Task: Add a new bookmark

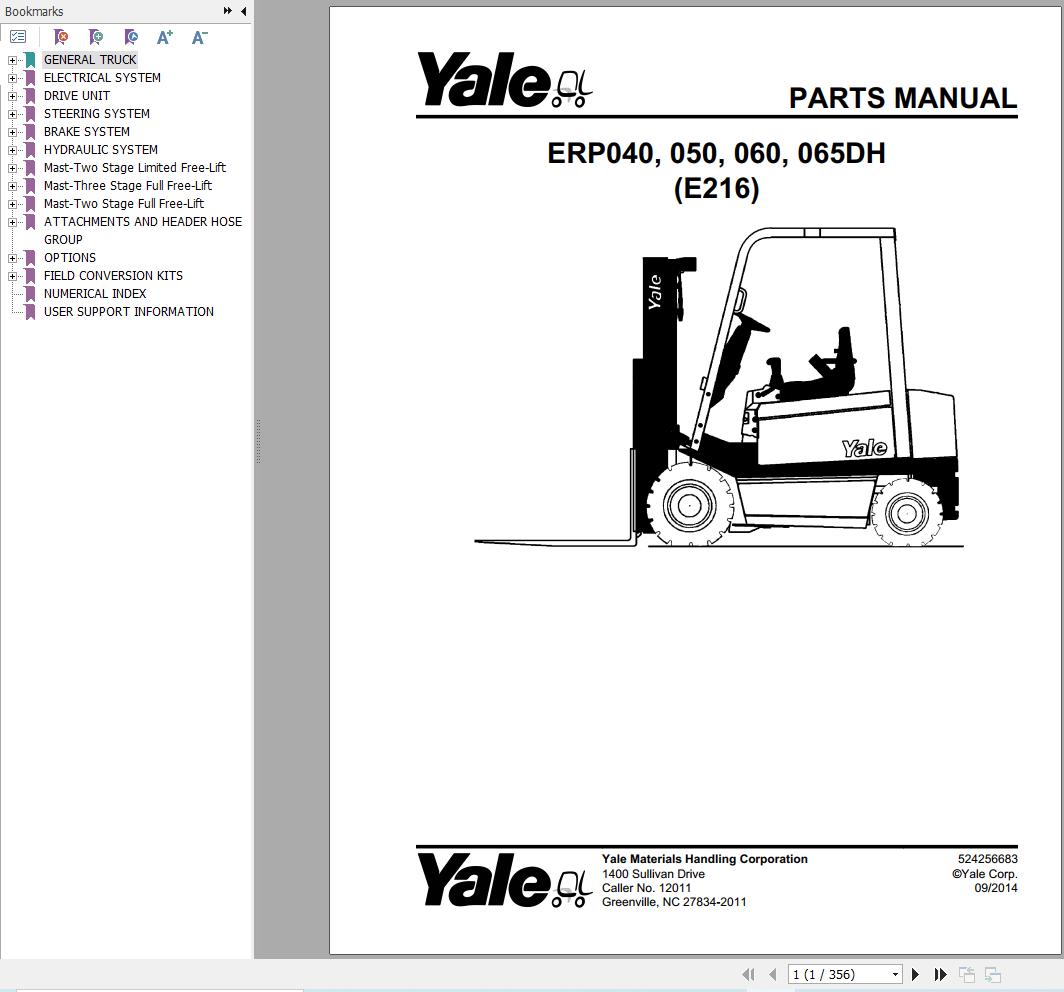Action: tap(96, 36)
